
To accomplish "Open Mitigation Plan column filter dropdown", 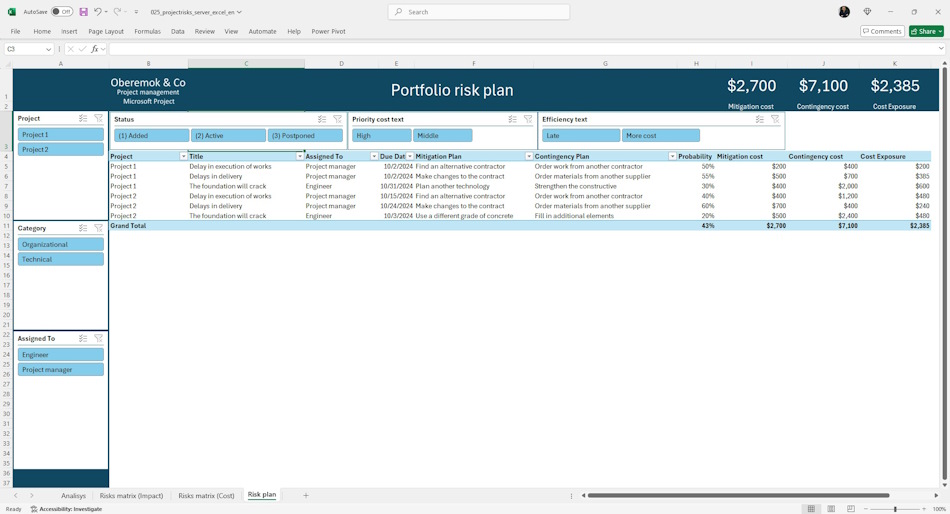I will [x=528, y=156].
